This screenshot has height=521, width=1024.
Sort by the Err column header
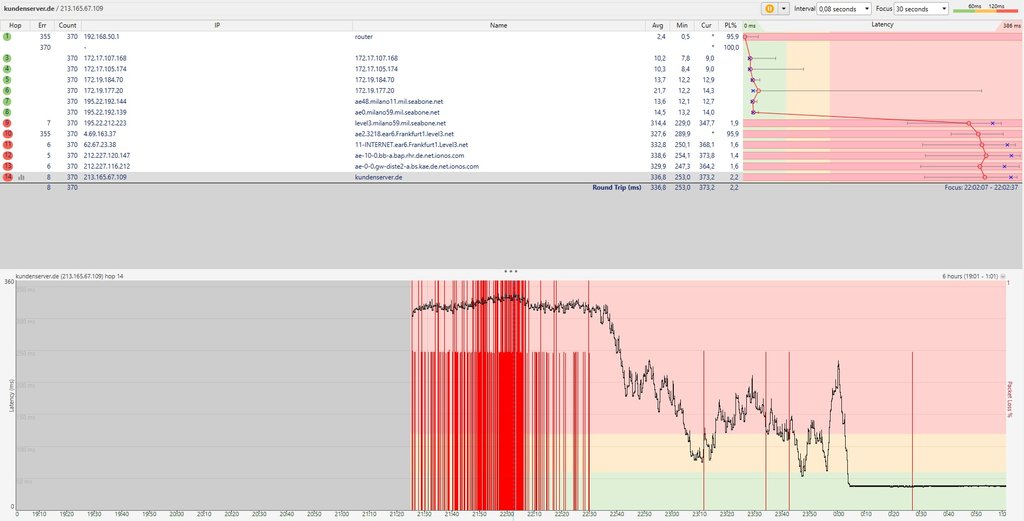42,25
